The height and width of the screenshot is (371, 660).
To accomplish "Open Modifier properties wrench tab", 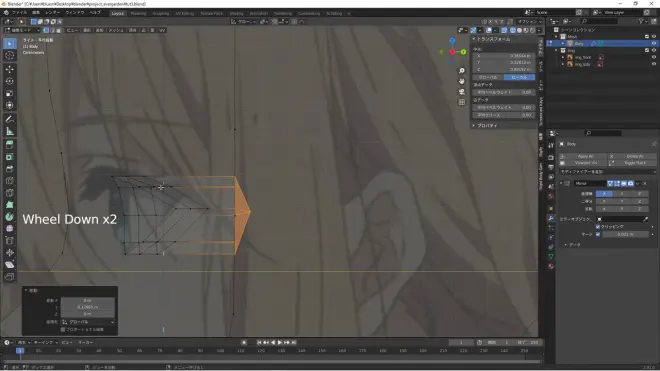I will (551, 218).
